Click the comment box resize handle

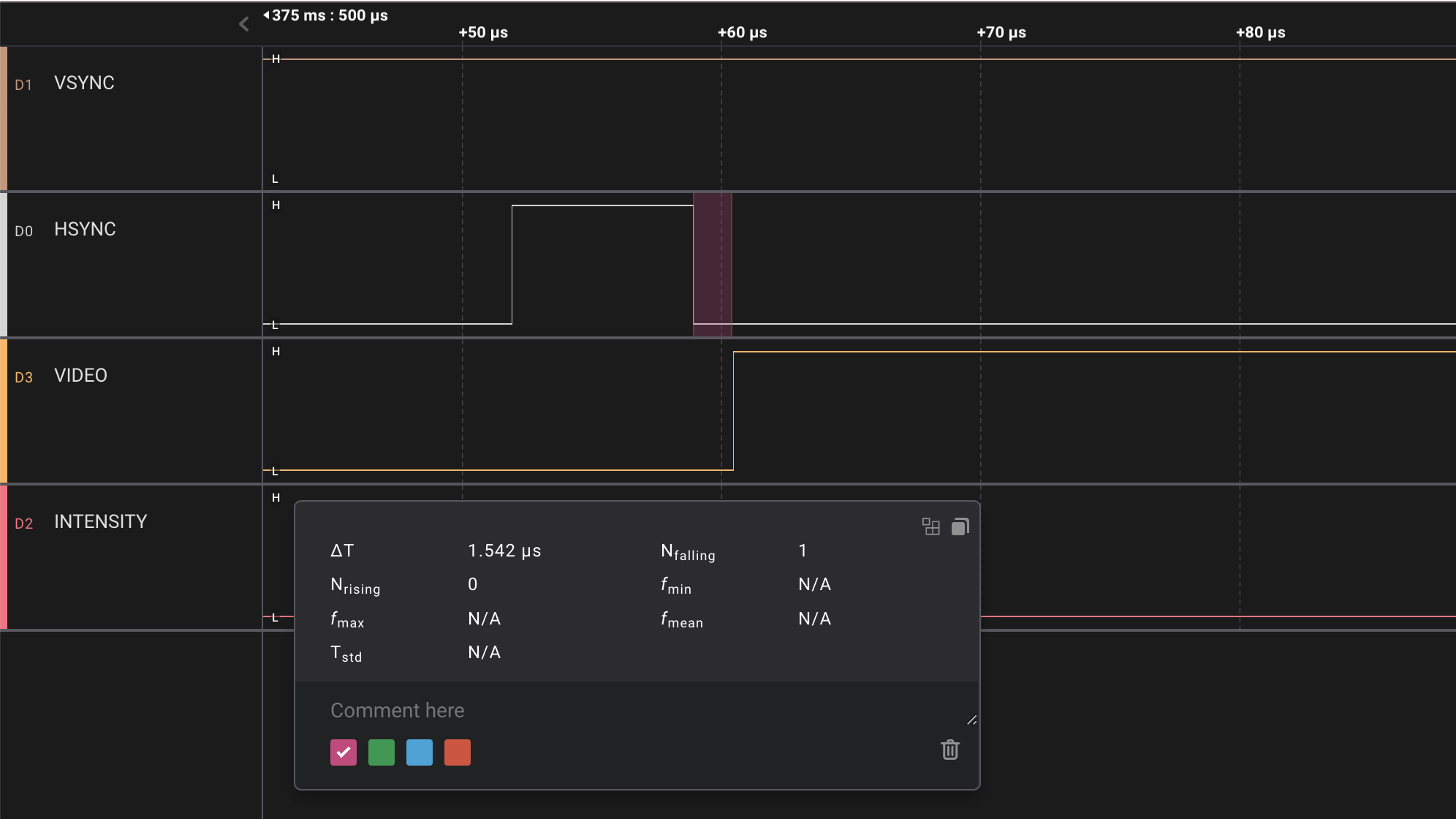pos(971,720)
